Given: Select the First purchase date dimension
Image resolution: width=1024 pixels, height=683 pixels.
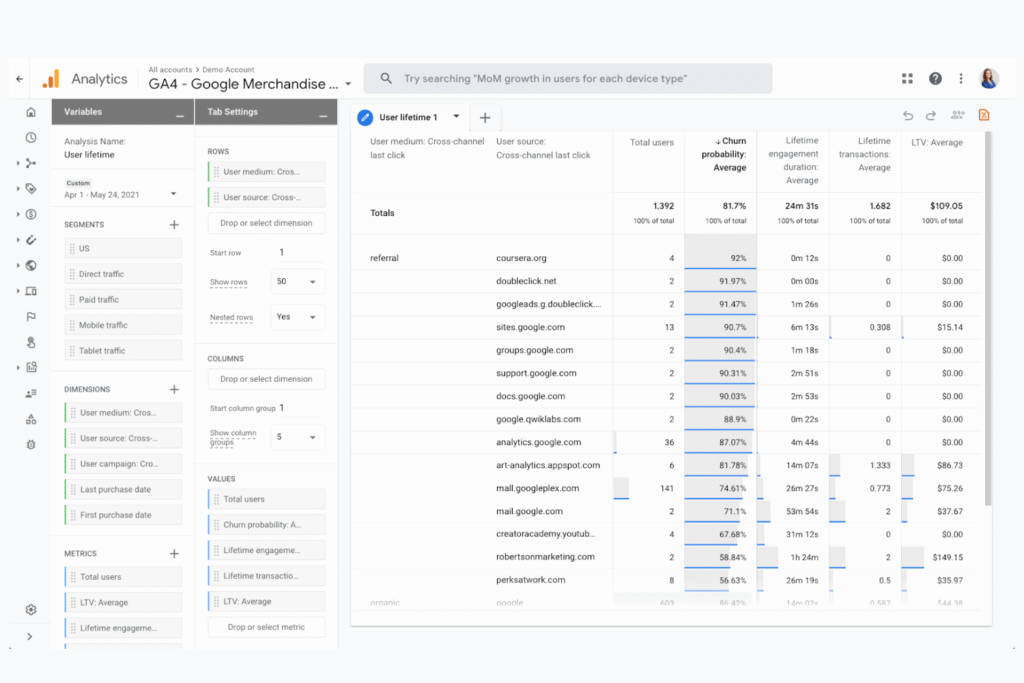Looking at the screenshot, I should pos(123,515).
